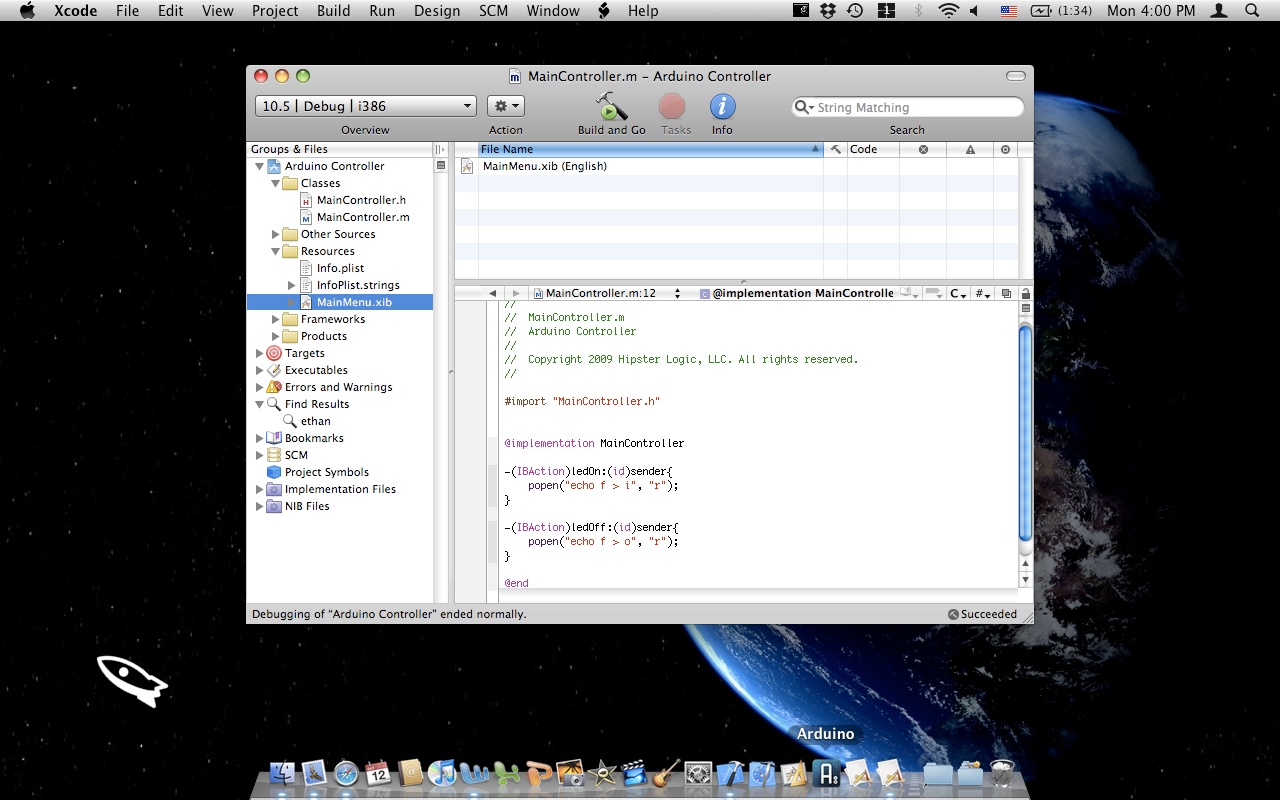Open the Window menu
The height and width of the screenshot is (800, 1280).
553,11
